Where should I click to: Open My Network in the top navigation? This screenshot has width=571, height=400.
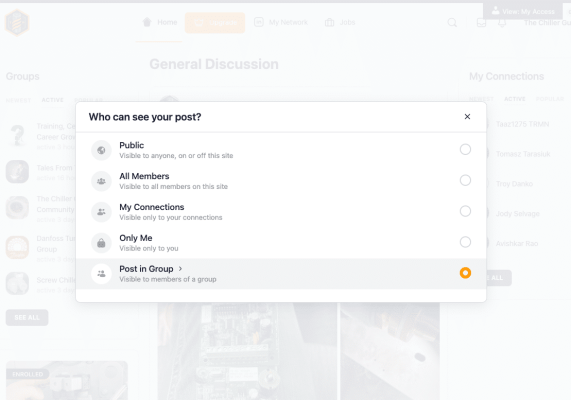click(281, 22)
